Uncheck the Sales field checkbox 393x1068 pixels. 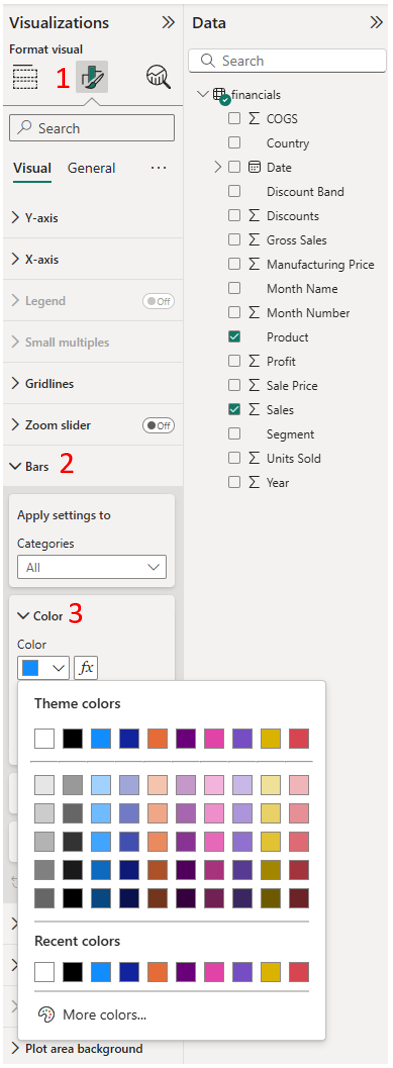click(234, 410)
